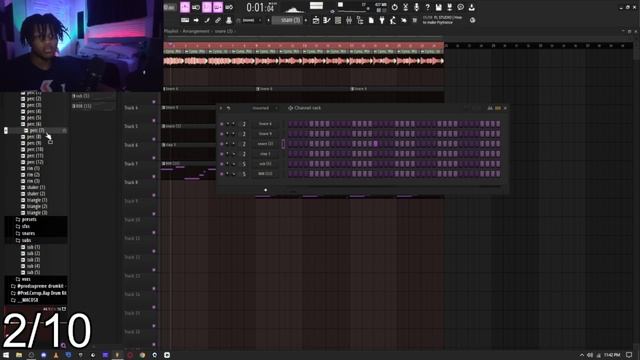Save project using the floppy disk icon
The width and height of the screenshot is (640, 360).
coord(438,7)
